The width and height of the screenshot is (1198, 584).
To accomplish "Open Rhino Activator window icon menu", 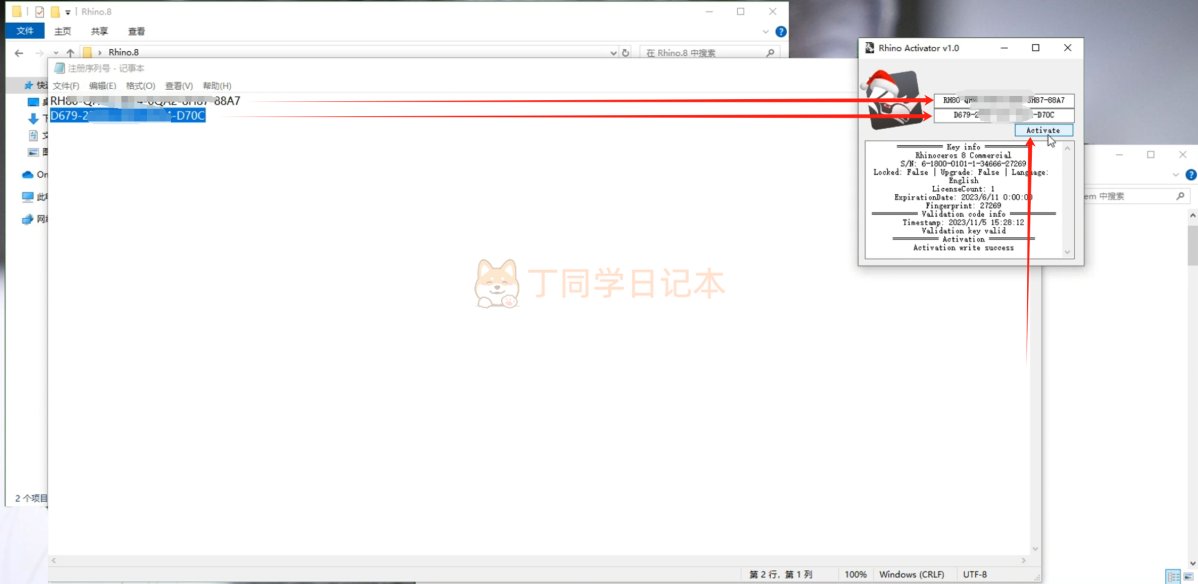I will [x=869, y=48].
